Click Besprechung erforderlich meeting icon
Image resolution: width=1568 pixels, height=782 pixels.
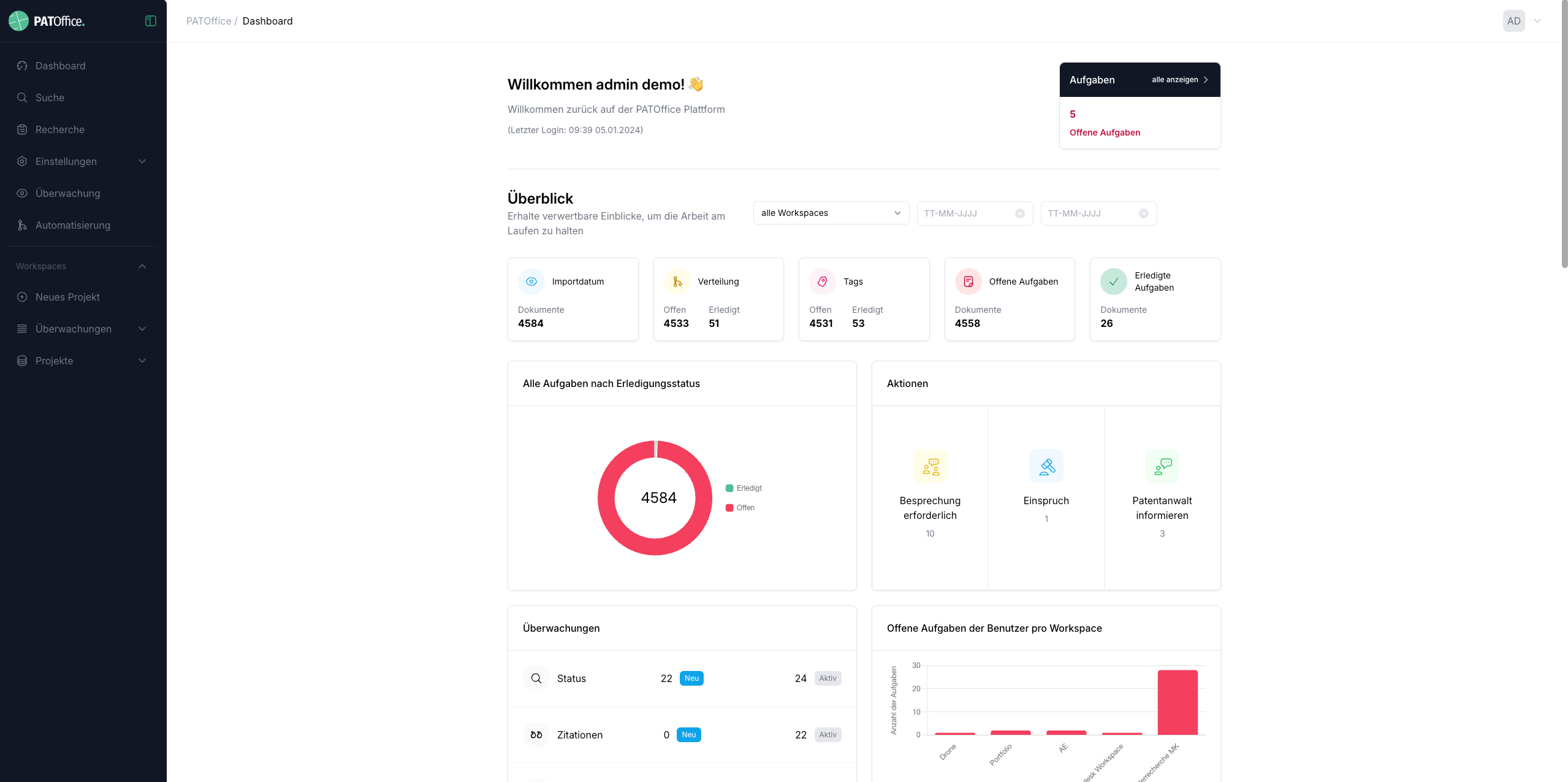930,467
